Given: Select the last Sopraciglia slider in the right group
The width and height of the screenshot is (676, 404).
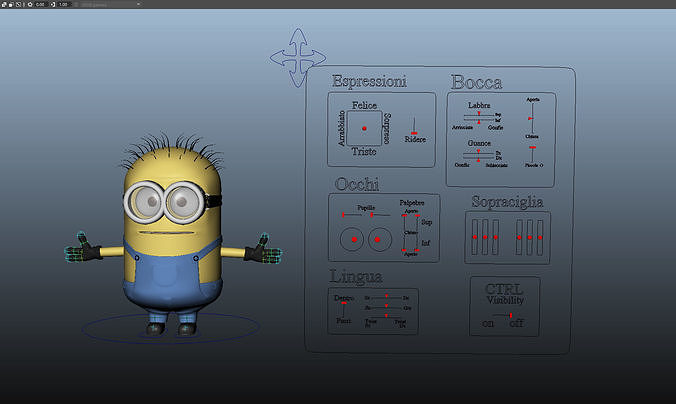Looking at the screenshot, I should click(x=540, y=237).
